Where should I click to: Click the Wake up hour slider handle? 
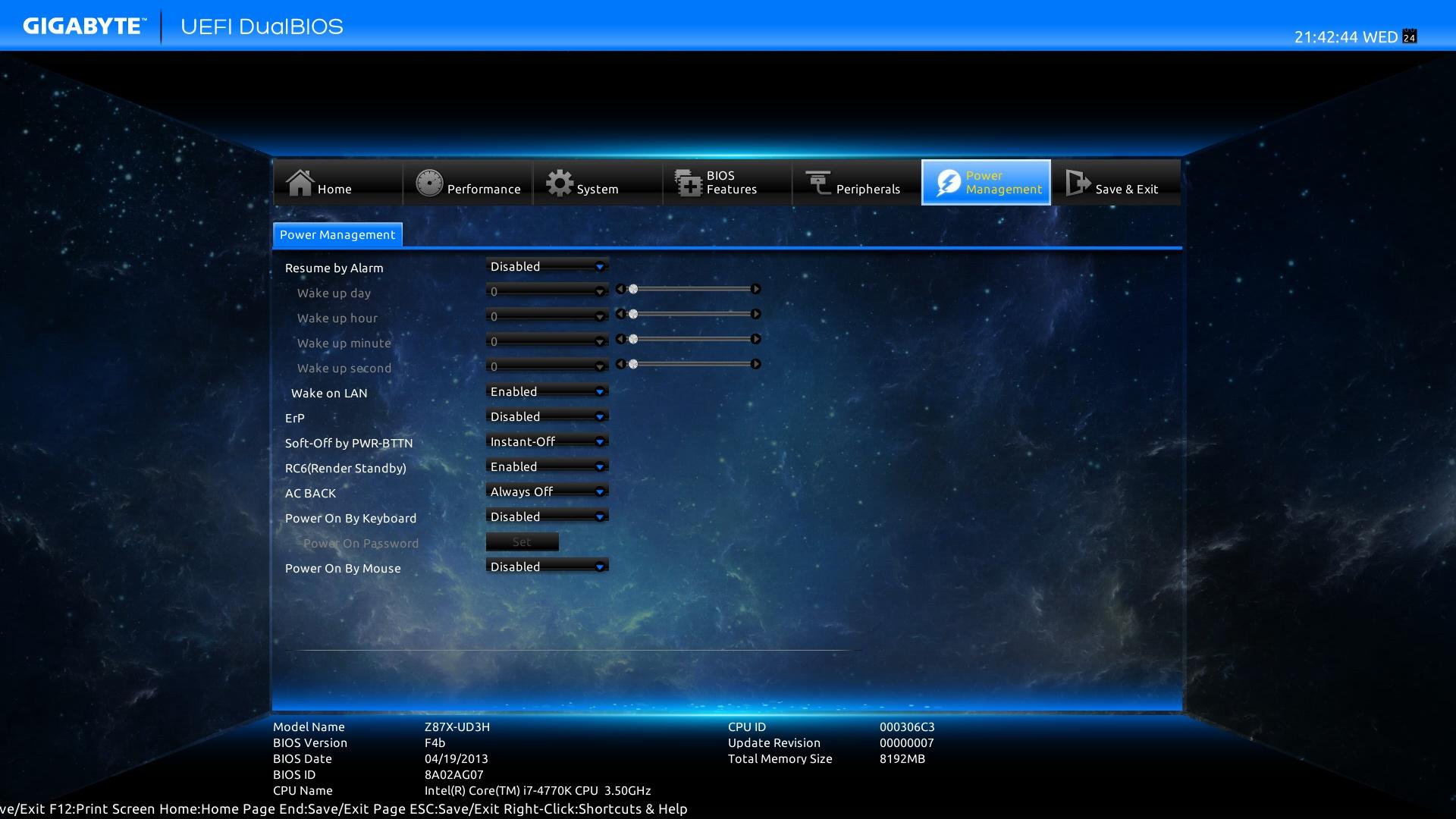point(633,314)
